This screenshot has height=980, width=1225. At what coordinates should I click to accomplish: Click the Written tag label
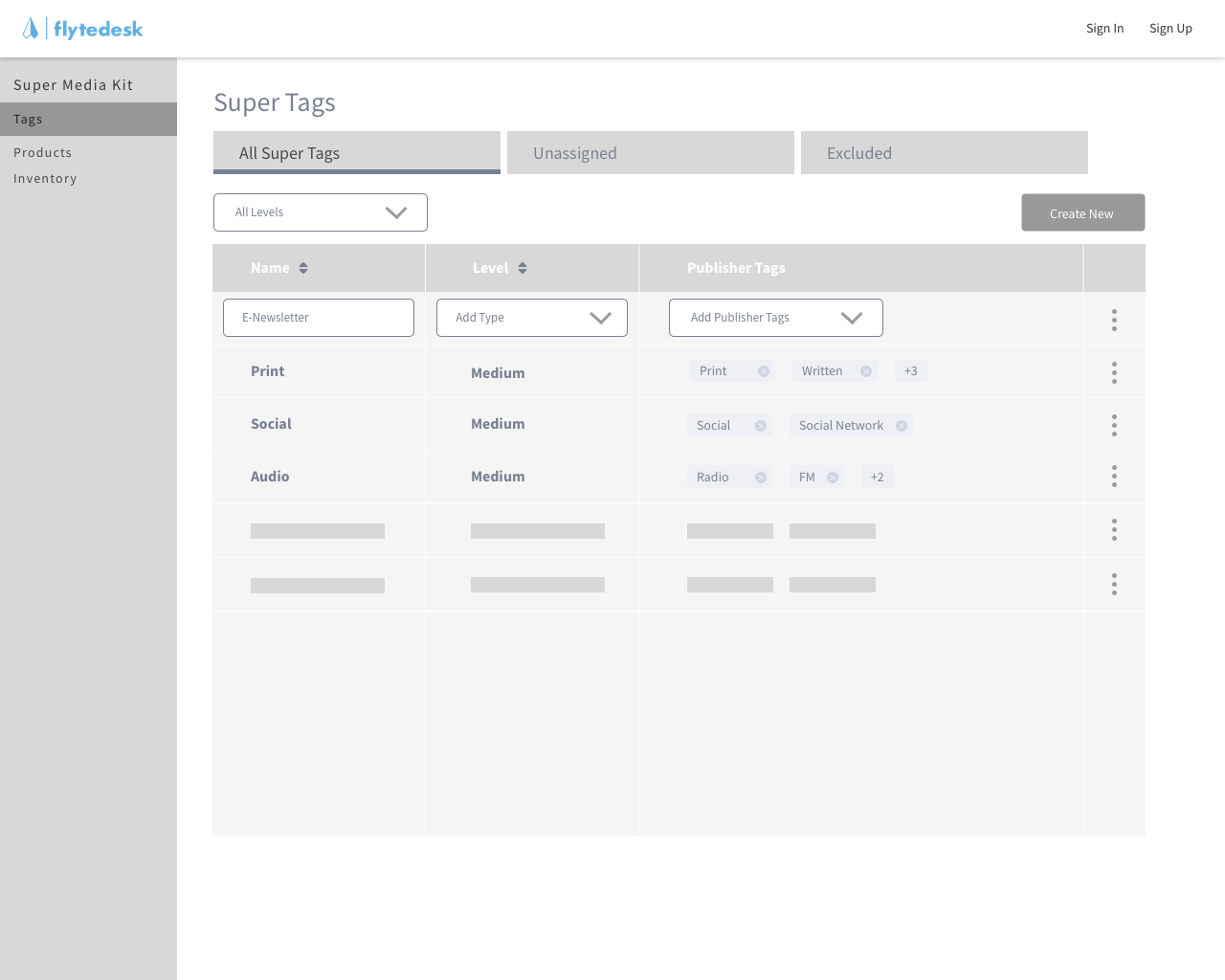click(822, 371)
